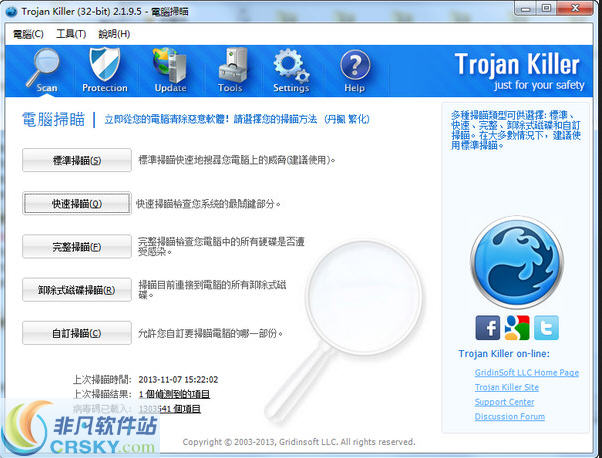
Task: Close the Trojan Killer window
Action: click(575, 8)
